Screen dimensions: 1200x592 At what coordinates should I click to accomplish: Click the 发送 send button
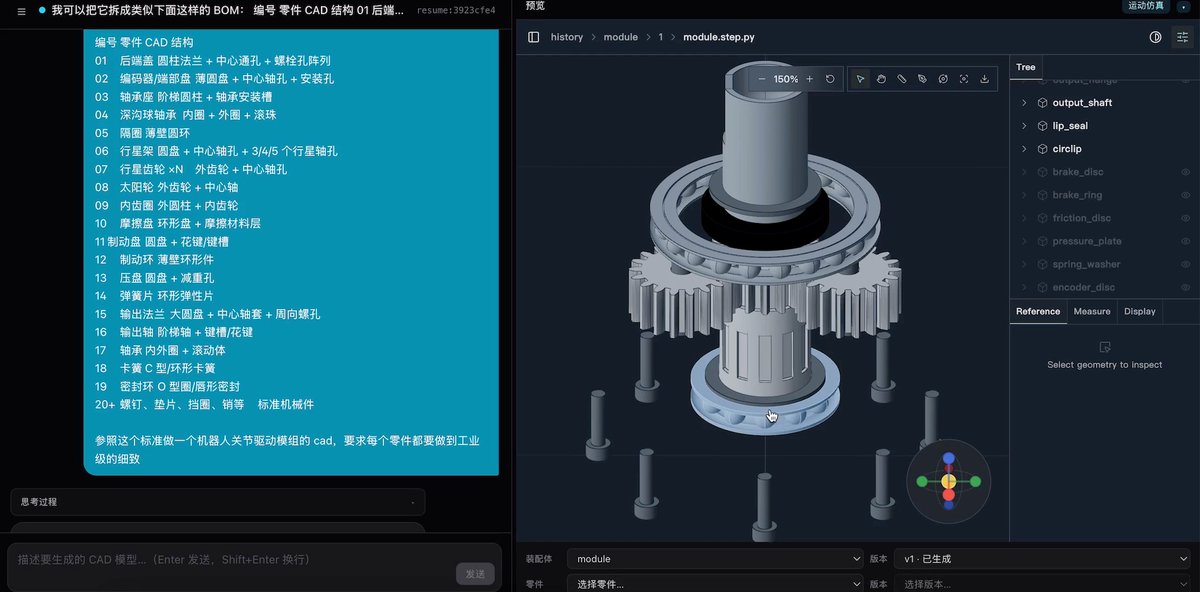pos(475,574)
